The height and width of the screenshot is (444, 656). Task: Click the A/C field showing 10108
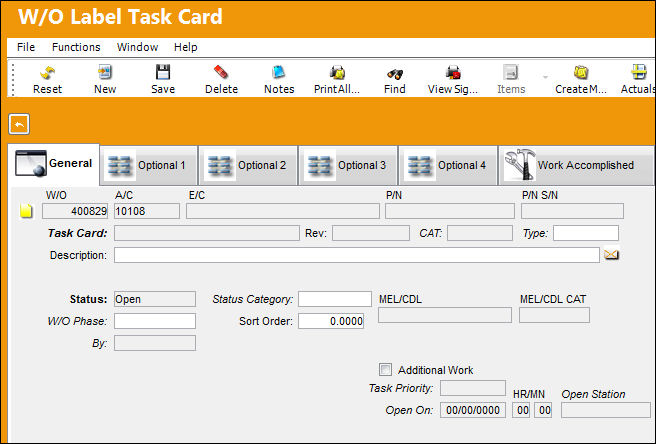(x=147, y=211)
